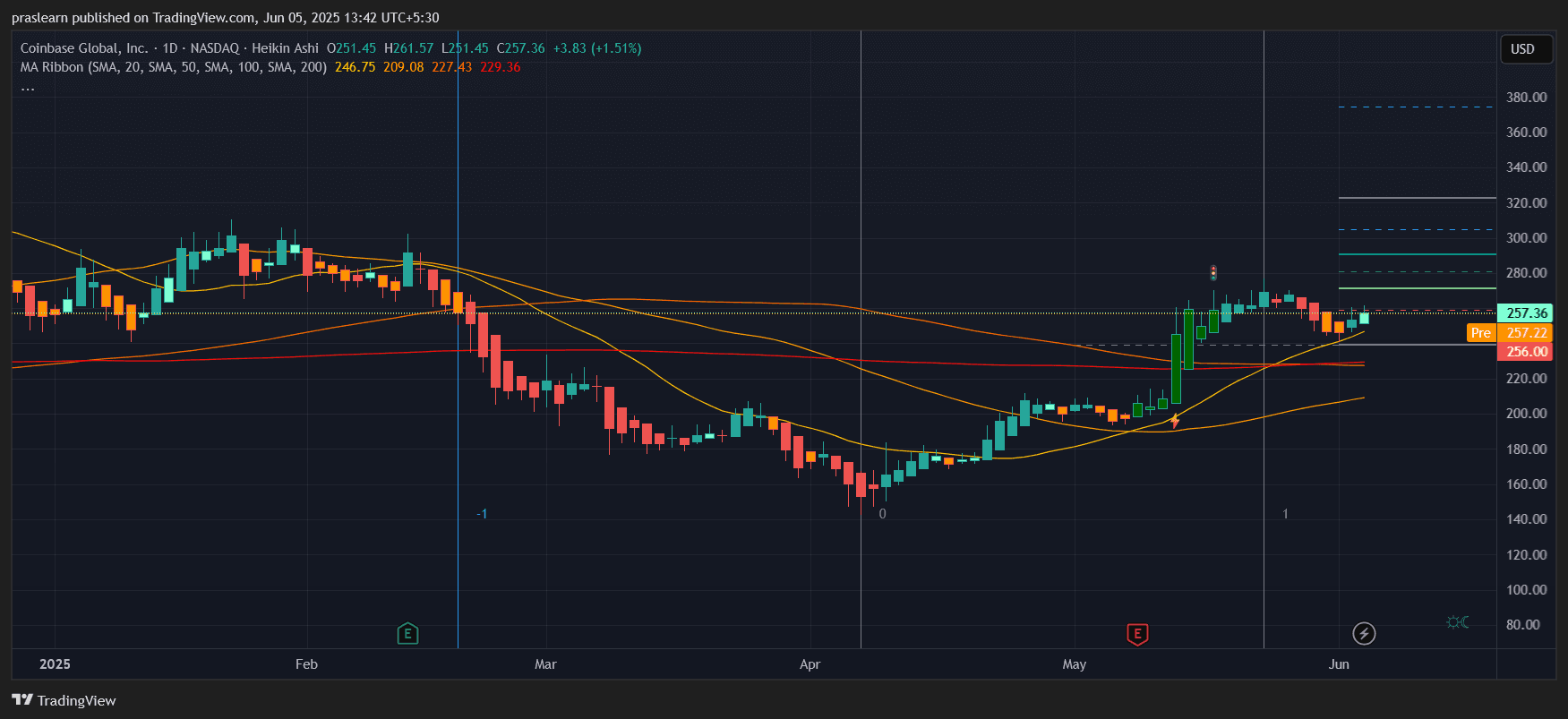Click the teal horizontal level line near 290
1568x719 pixels.
click(1418, 254)
